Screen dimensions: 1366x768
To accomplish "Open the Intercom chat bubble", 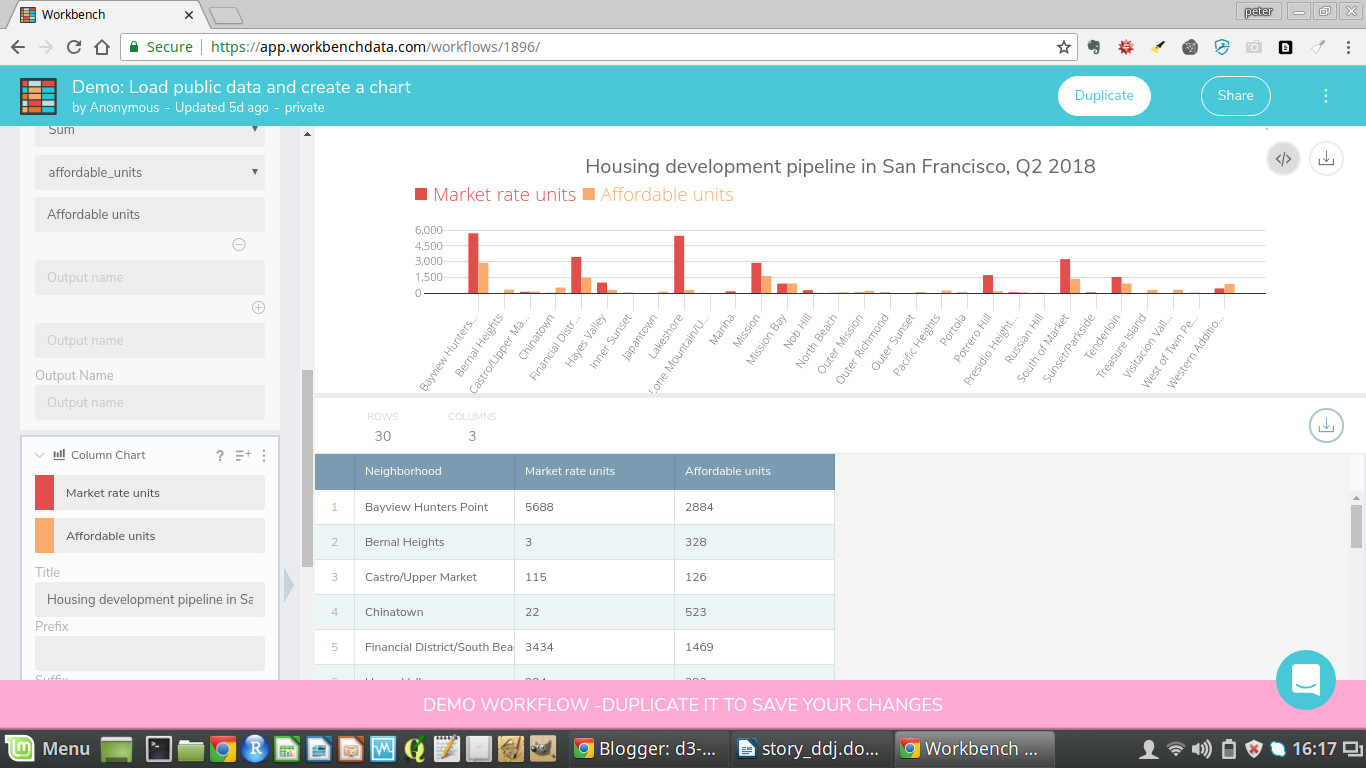I will pos(1306,680).
